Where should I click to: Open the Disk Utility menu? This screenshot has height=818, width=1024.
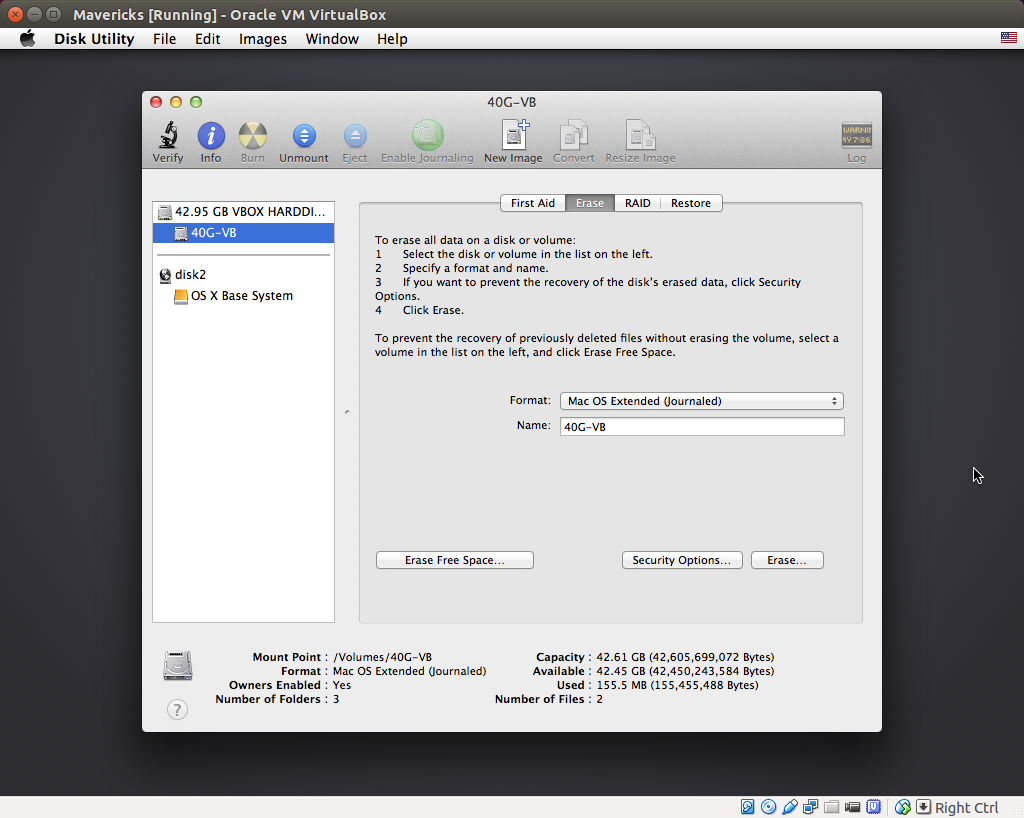[x=94, y=39]
